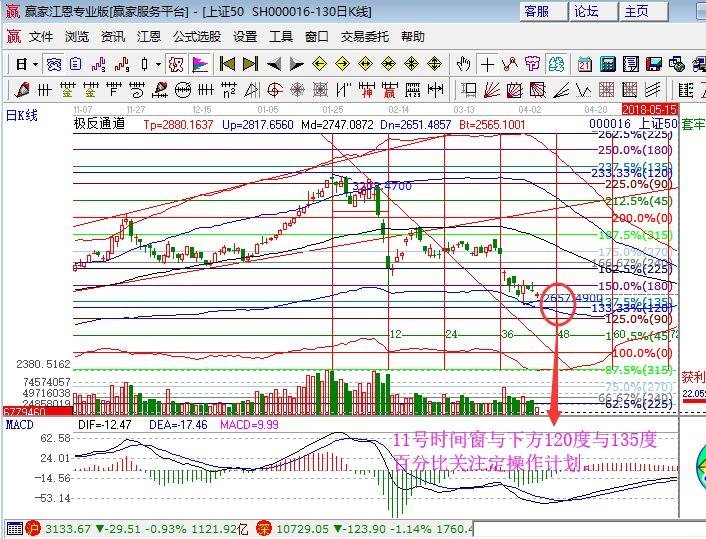Image resolution: width=706 pixels, height=539 pixels.
Task: Click the purple 节 icon
Action: [533, 64]
